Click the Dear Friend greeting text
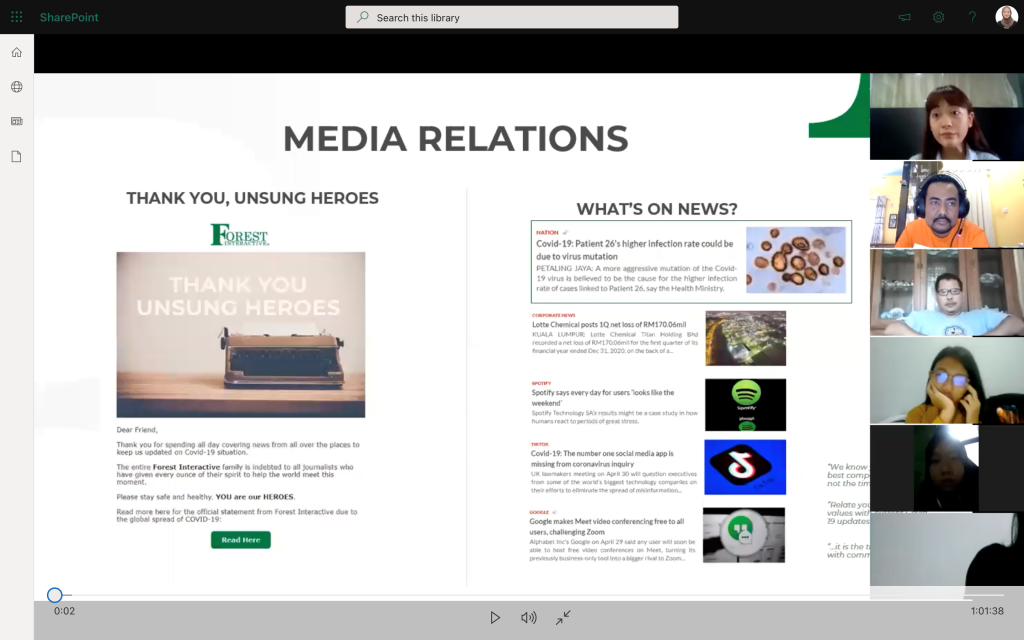This screenshot has width=1024, height=640. 137,430
